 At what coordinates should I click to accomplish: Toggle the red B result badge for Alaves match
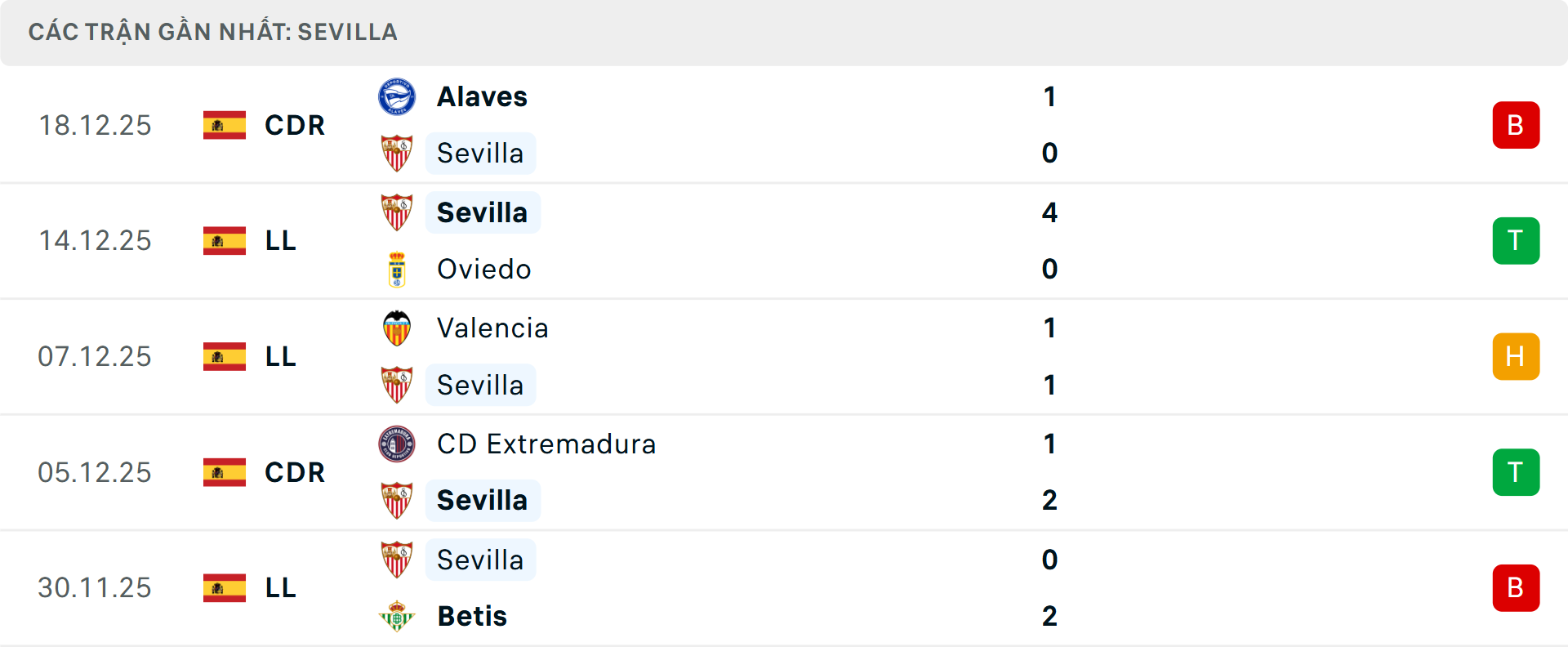tap(1517, 125)
